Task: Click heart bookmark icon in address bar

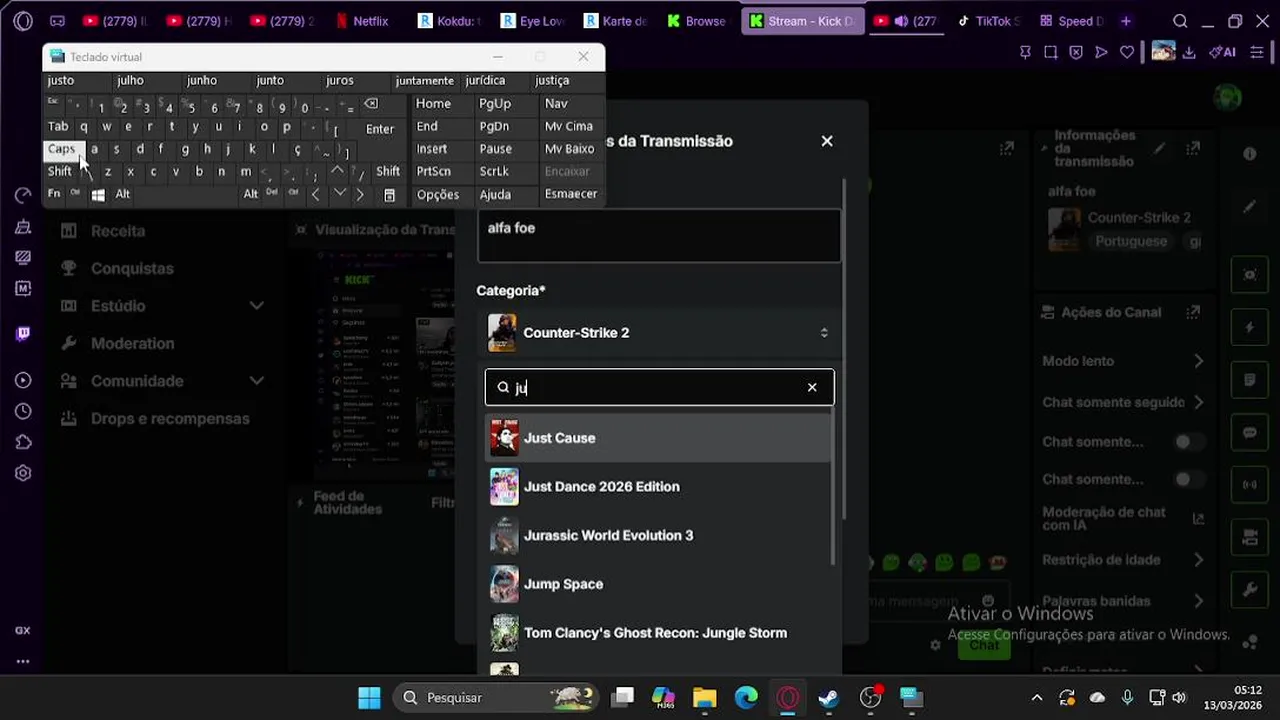Action: click(x=1127, y=52)
